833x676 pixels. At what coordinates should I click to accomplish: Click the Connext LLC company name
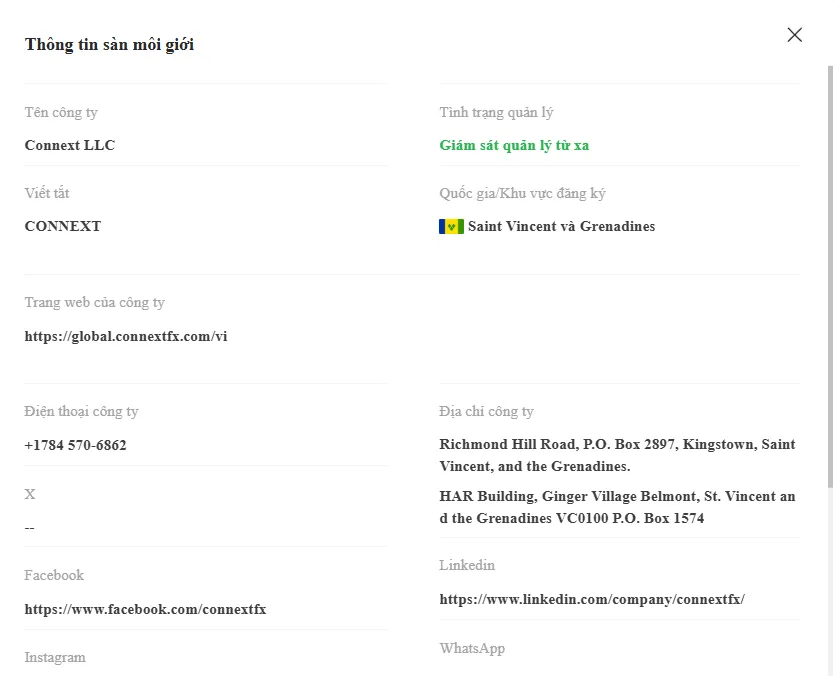[x=70, y=145]
